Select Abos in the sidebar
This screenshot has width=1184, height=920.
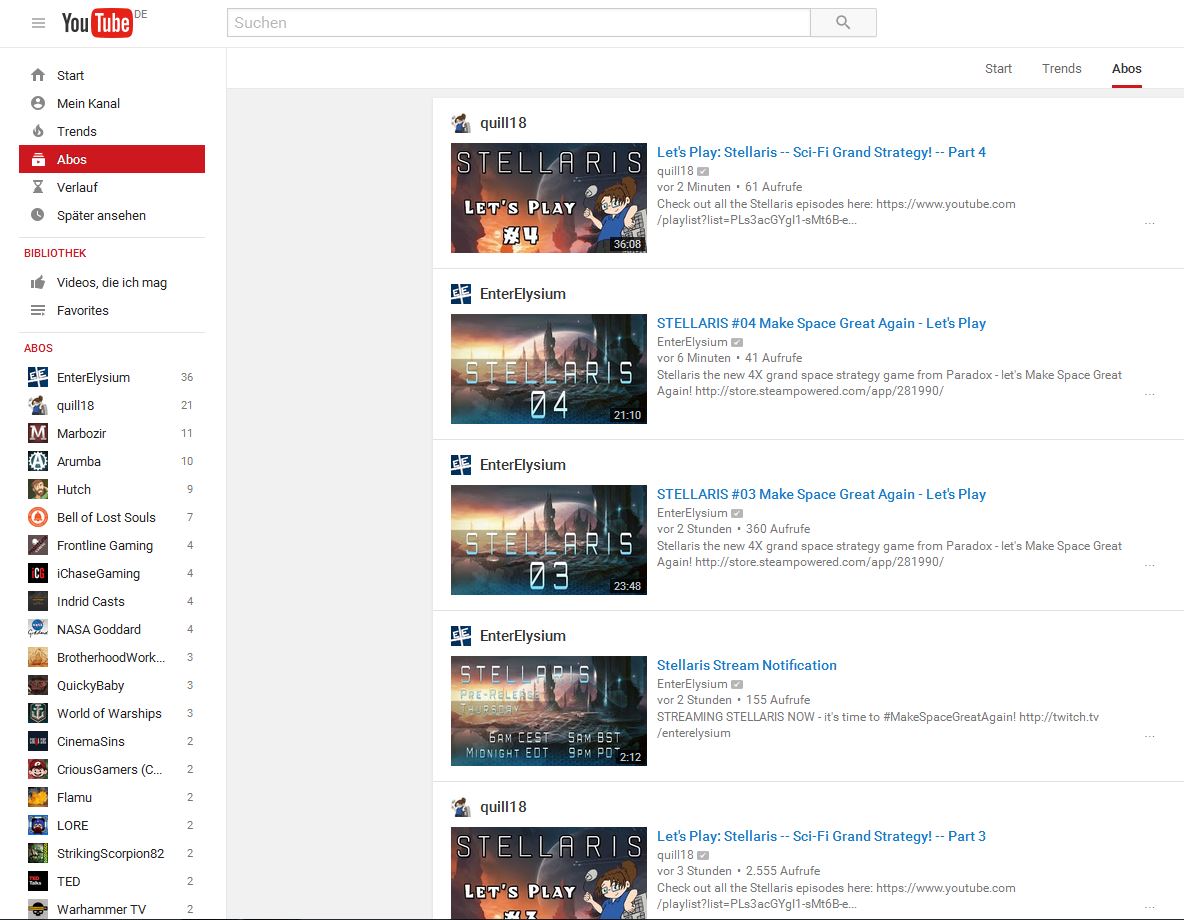click(112, 159)
